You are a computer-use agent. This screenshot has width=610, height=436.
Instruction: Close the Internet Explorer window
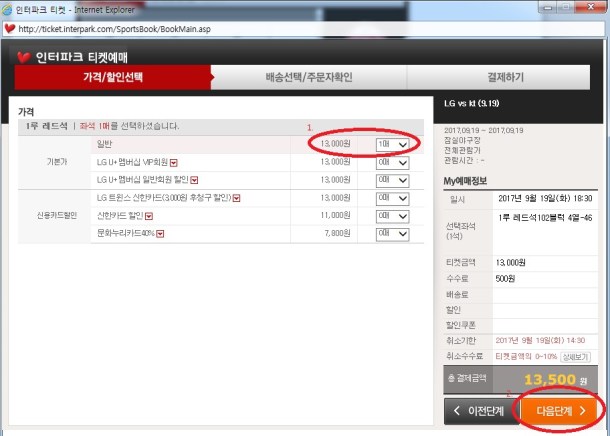(591, 7)
